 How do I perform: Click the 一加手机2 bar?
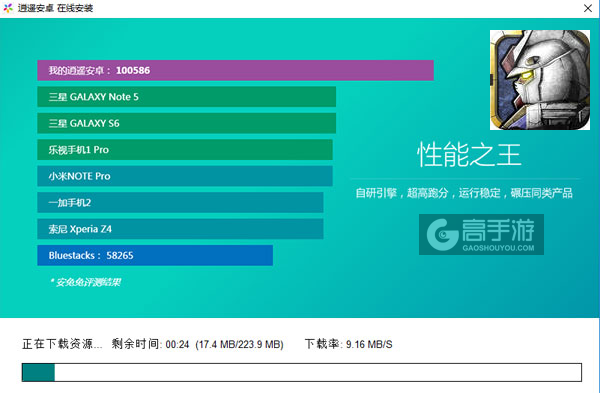[180, 202]
